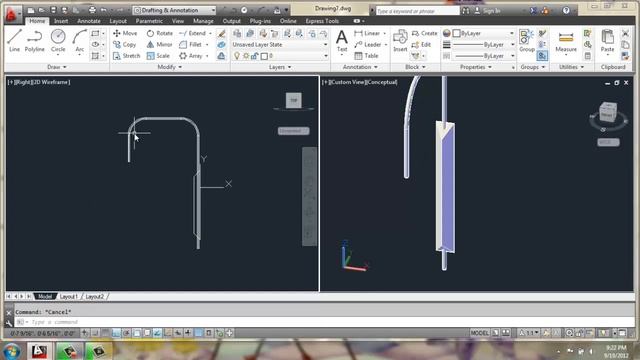Insert a Table
The height and width of the screenshot is (360, 640).
[366, 56]
